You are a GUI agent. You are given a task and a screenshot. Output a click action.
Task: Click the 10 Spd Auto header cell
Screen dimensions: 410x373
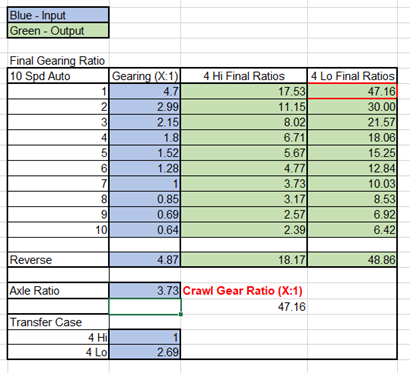click(x=58, y=76)
